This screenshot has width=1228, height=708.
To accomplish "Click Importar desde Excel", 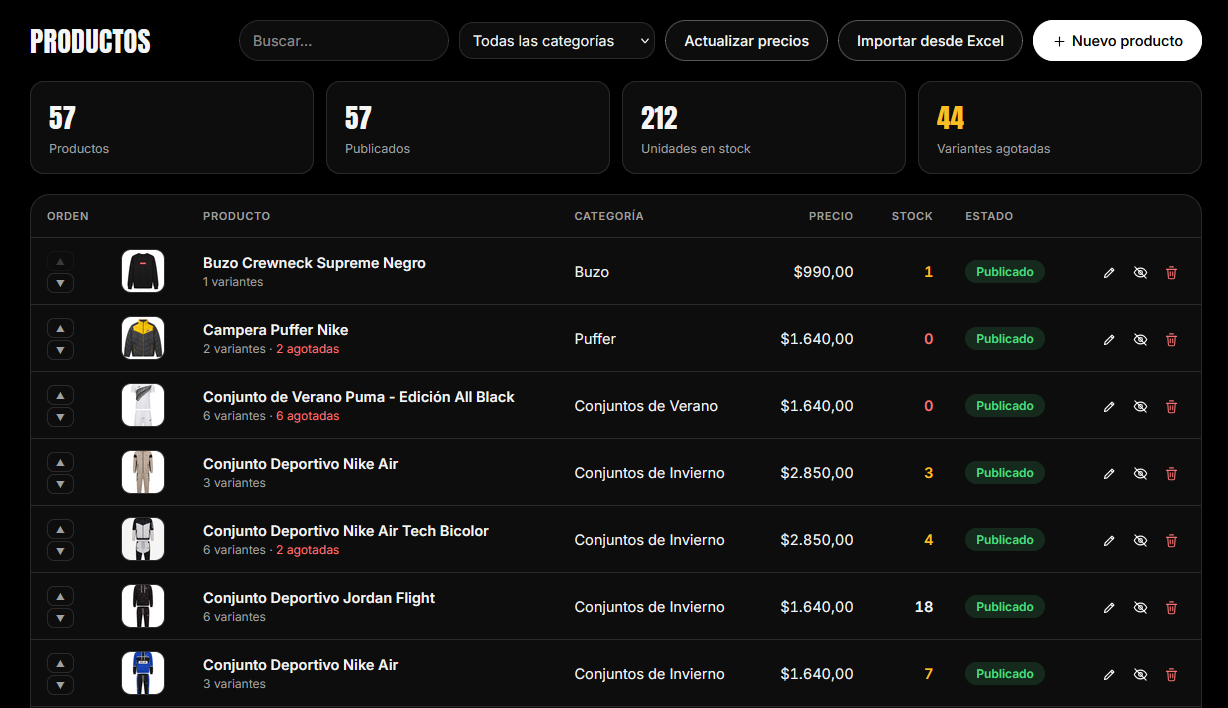I will tap(930, 41).
